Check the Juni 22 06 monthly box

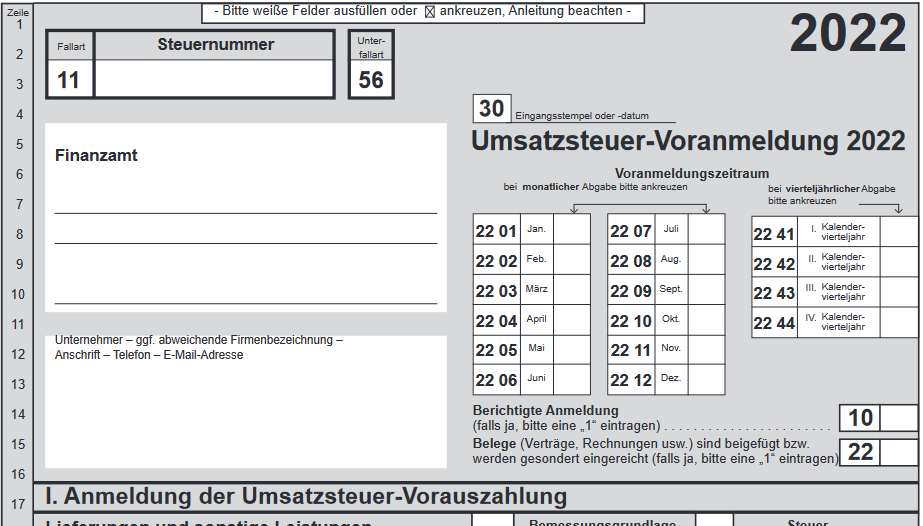pyautogui.click(x=572, y=379)
